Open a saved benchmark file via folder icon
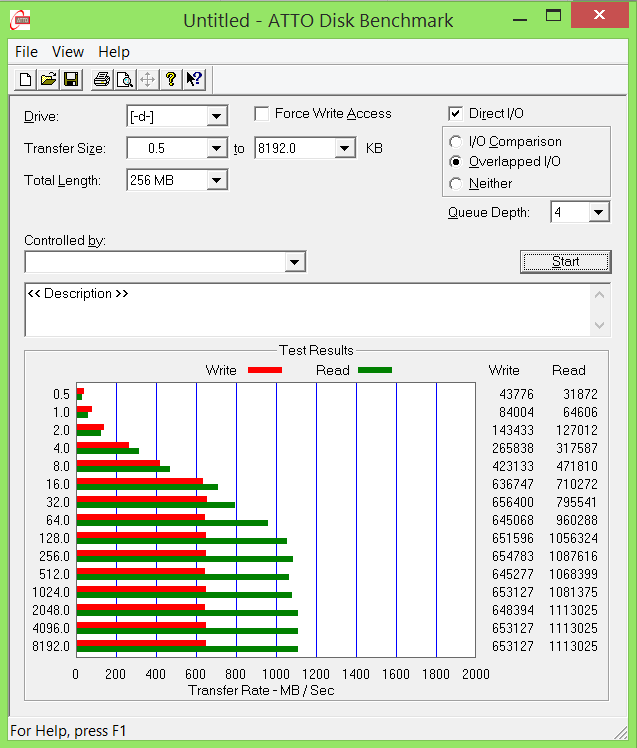 click(x=48, y=80)
